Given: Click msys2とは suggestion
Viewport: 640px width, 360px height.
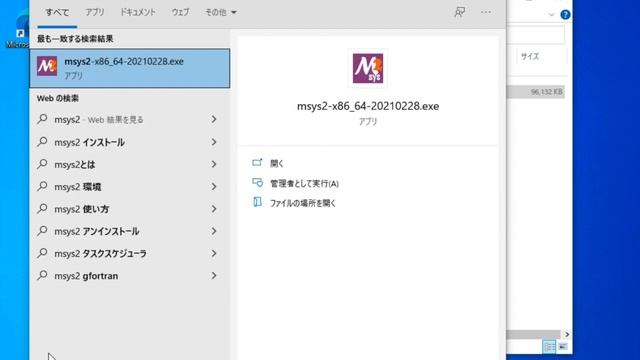Looking at the screenshot, I should [75, 164].
